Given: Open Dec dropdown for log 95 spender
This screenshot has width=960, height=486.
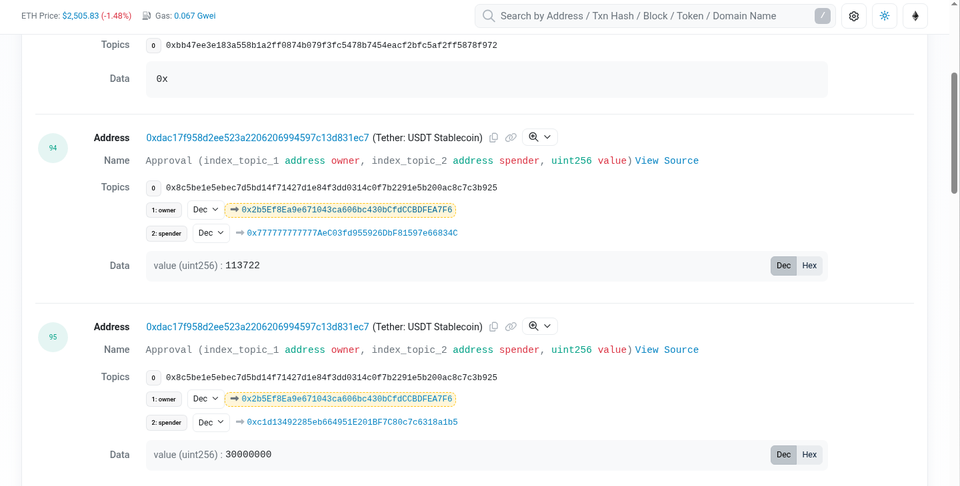Looking at the screenshot, I should click(211, 422).
